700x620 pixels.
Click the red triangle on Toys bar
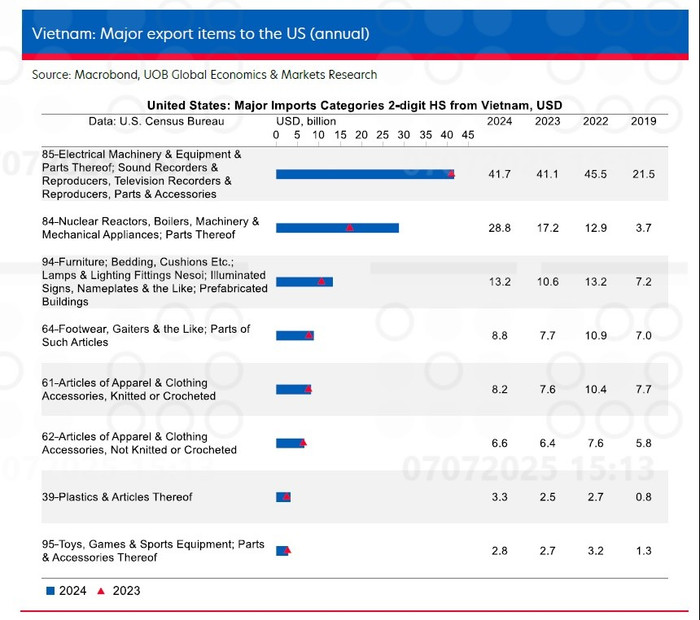click(x=288, y=550)
